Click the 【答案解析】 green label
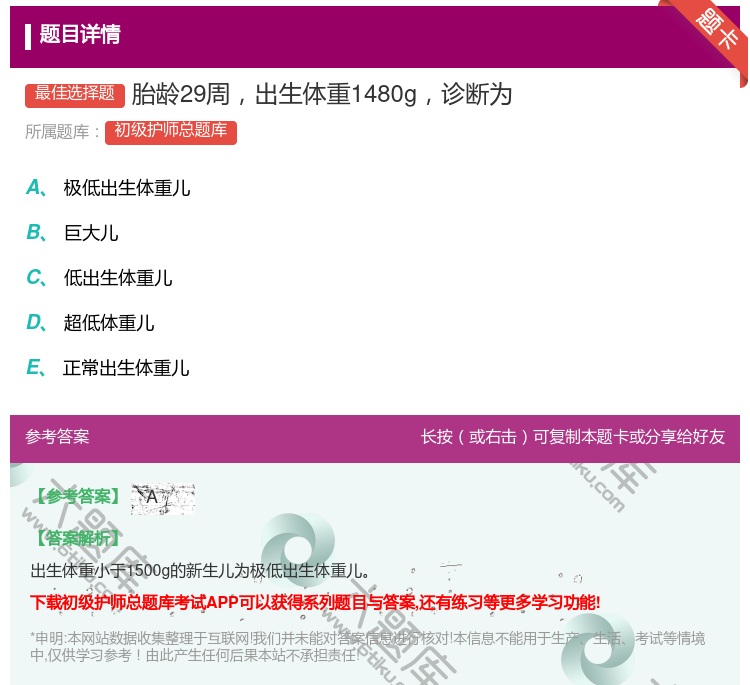 click(78, 538)
